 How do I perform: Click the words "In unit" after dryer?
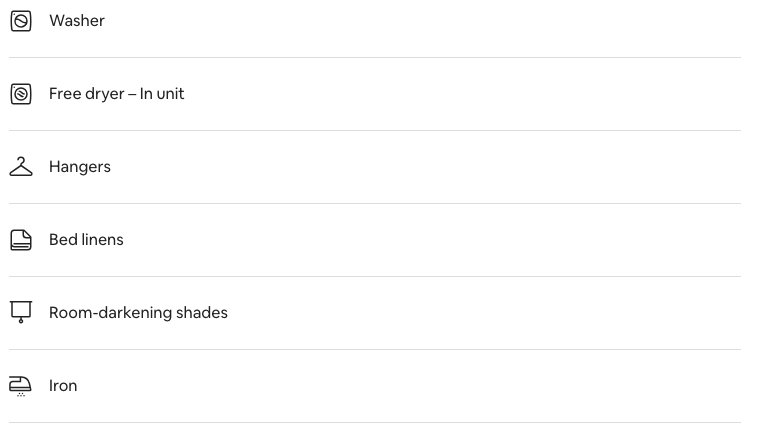(x=162, y=94)
